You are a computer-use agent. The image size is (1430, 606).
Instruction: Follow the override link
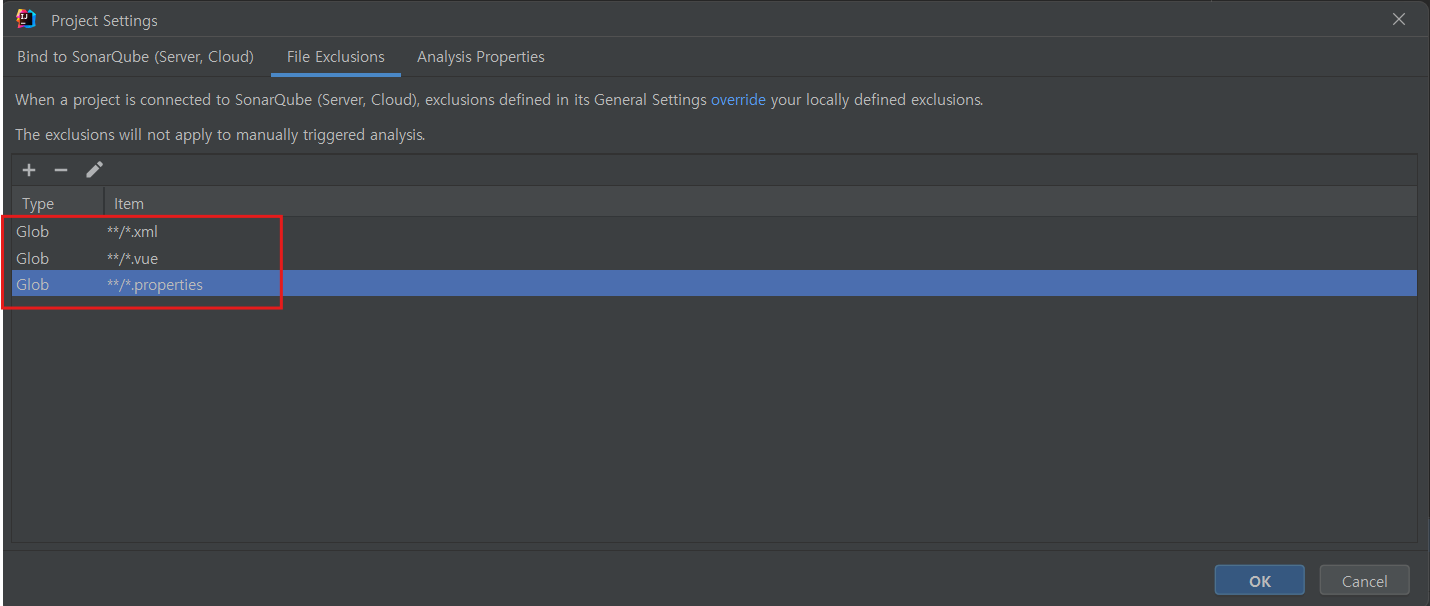(738, 100)
